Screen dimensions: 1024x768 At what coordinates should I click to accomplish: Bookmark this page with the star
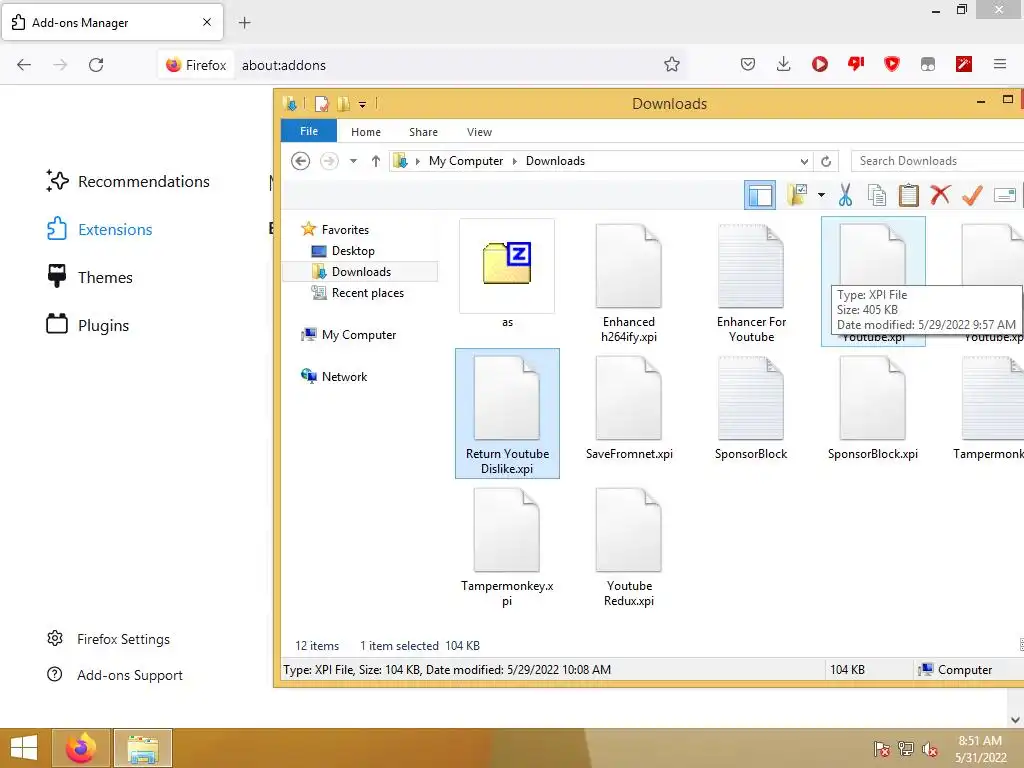point(671,64)
